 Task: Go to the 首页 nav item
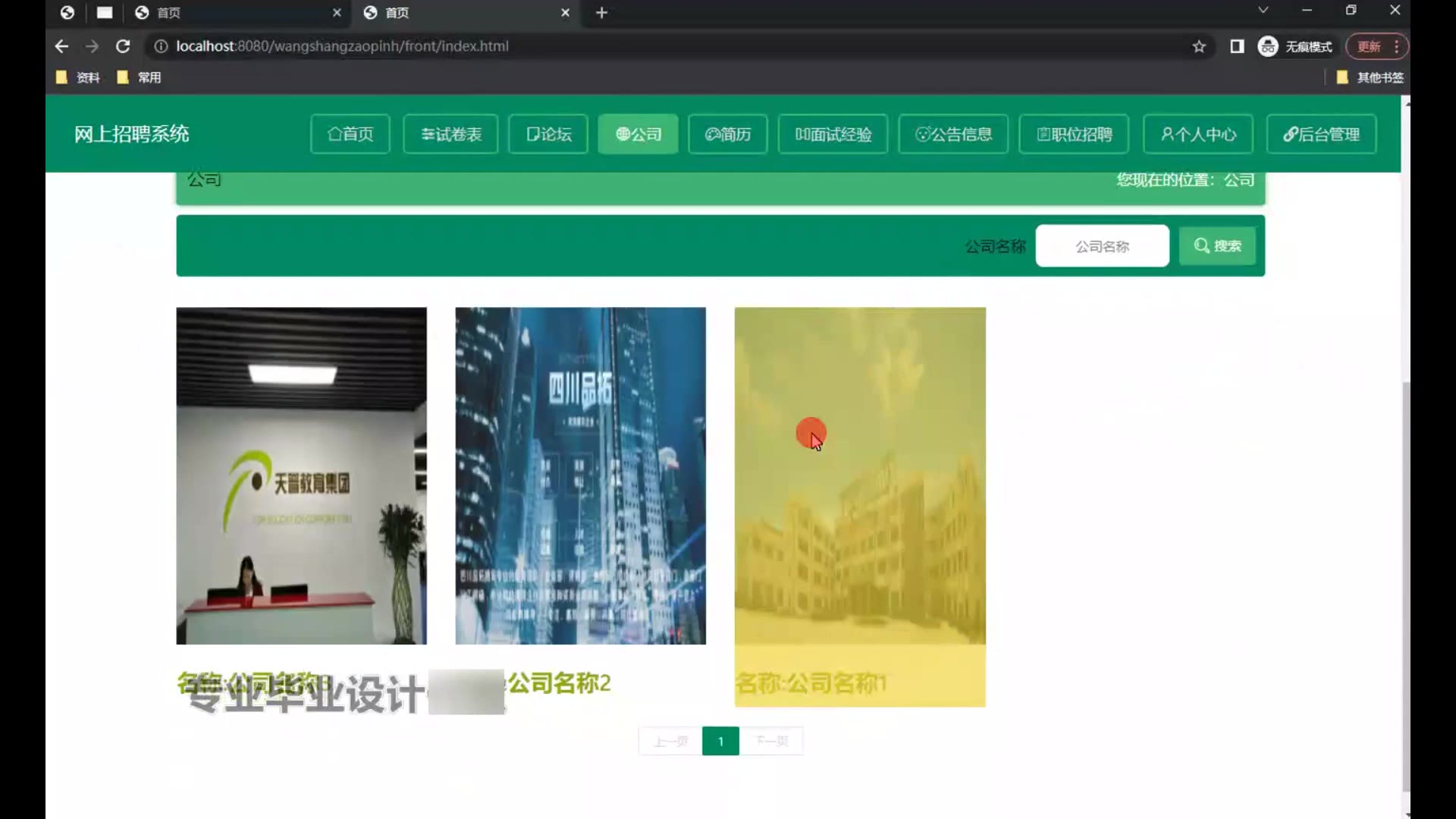350,134
